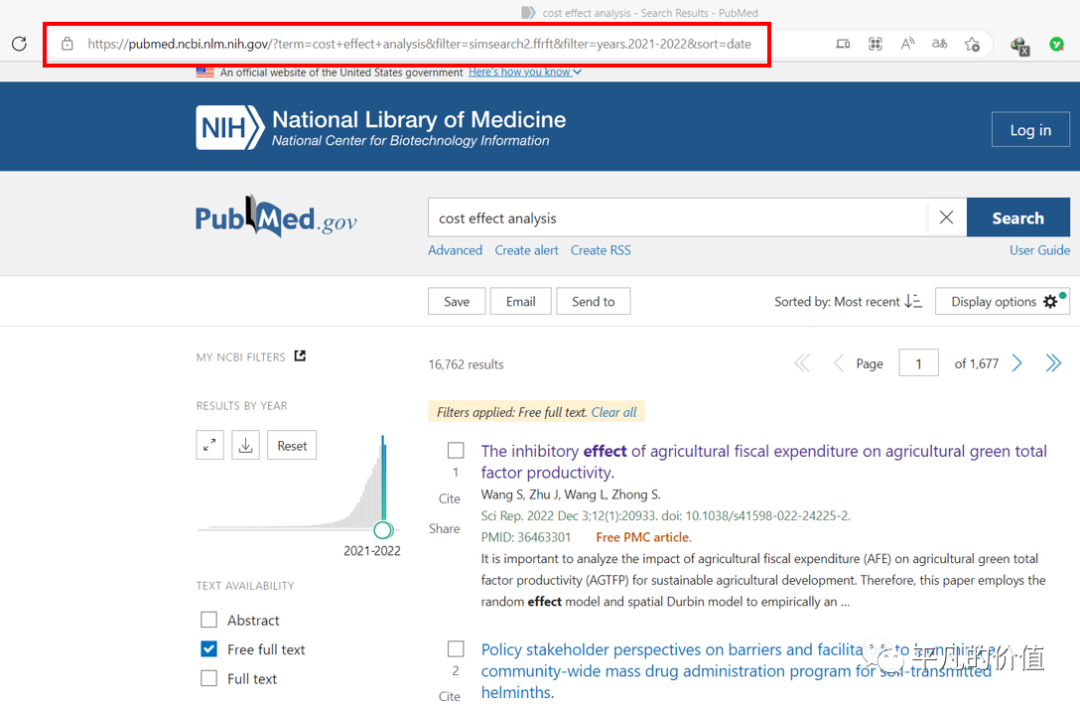The height and width of the screenshot is (706, 1080).
Task: Click the 'Free PMC article.' label
Action: pyautogui.click(x=643, y=537)
